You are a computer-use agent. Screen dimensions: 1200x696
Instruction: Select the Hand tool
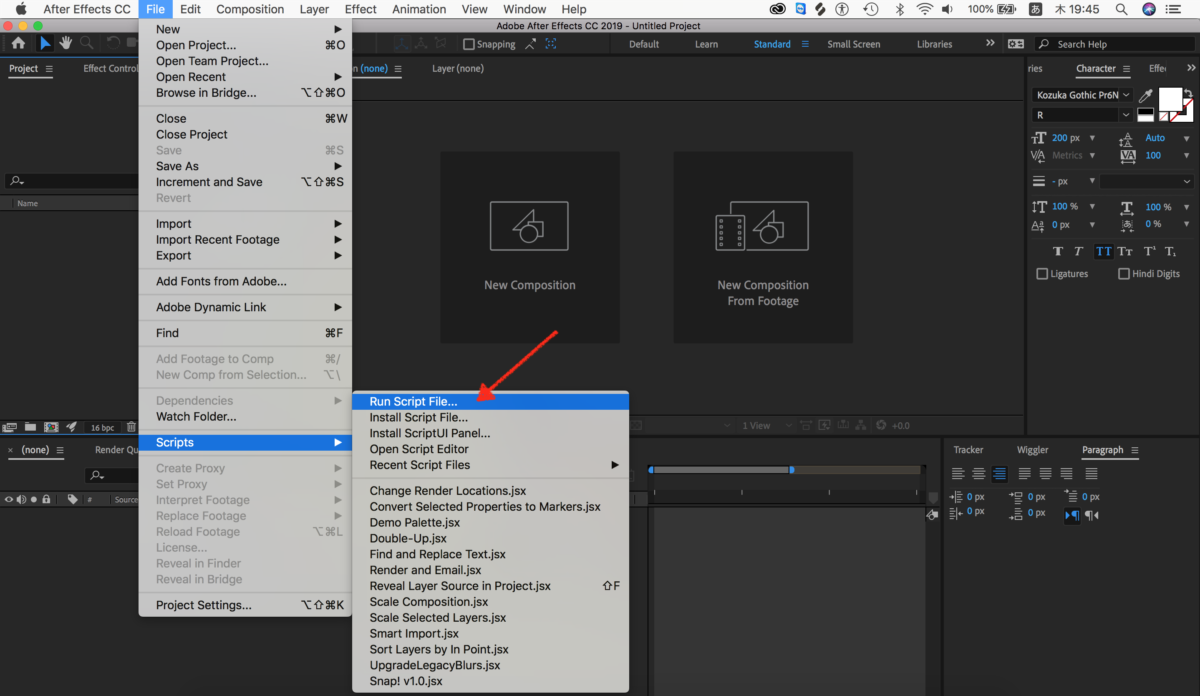pos(65,43)
